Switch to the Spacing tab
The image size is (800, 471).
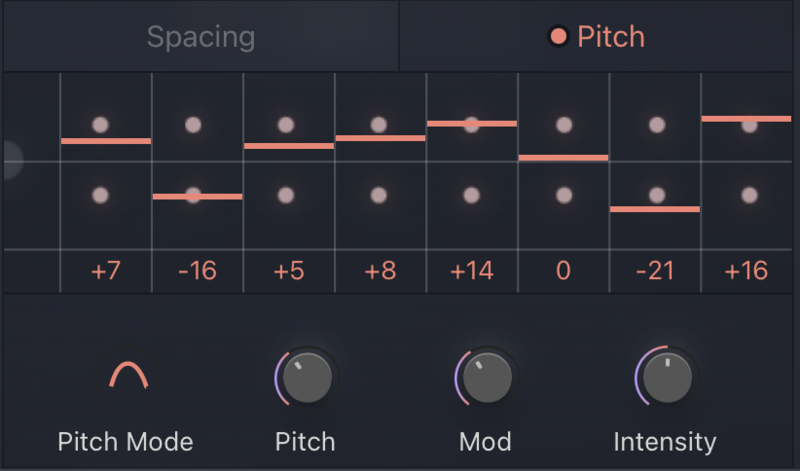point(201,37)
